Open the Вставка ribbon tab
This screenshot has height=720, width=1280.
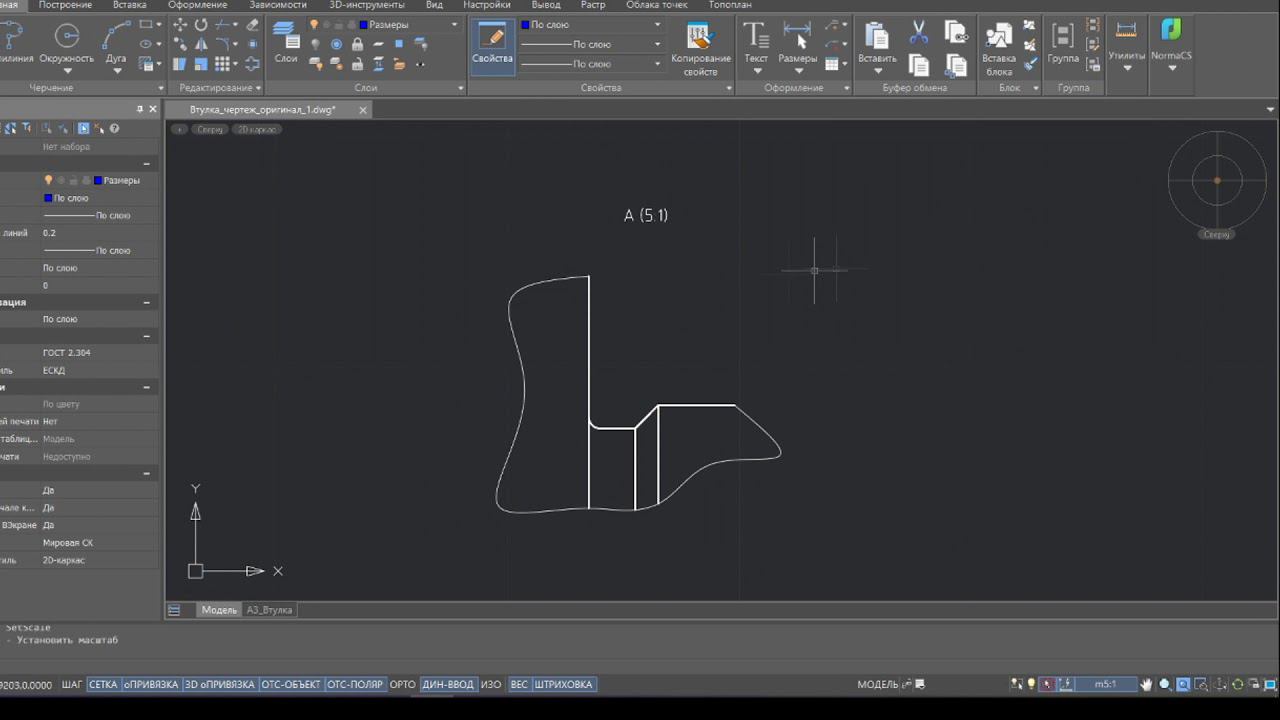coord(130,5)
